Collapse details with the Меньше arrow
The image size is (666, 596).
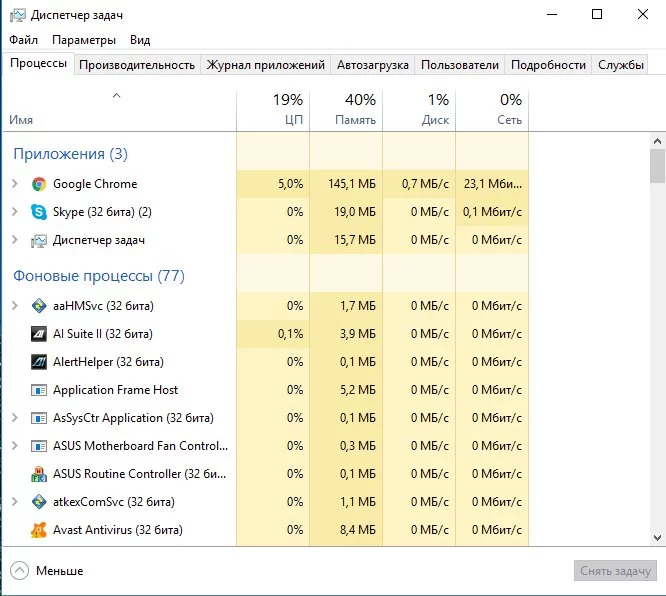pos(18,571)
